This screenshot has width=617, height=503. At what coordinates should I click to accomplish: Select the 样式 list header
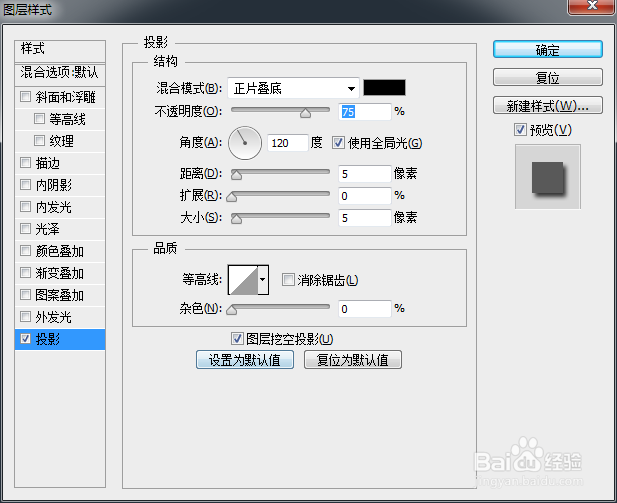click(x=60, y=50)
